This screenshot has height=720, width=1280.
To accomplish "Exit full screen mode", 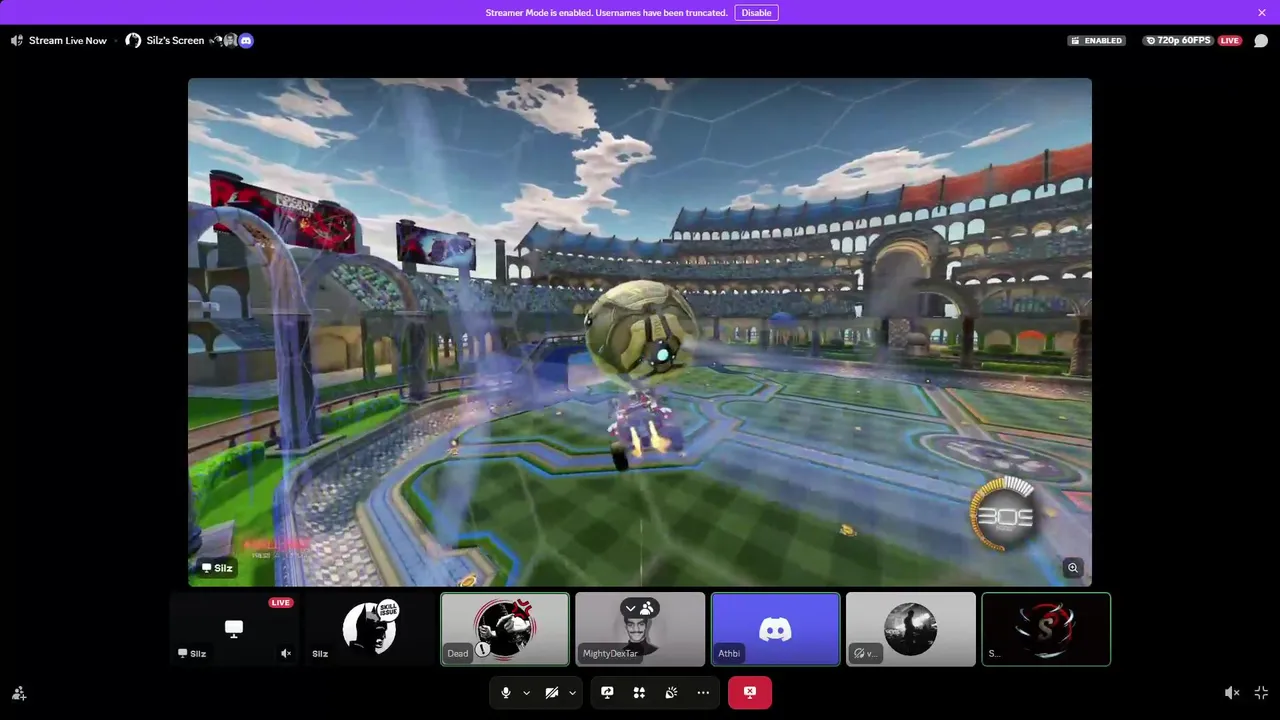I will pos(1261,692).
